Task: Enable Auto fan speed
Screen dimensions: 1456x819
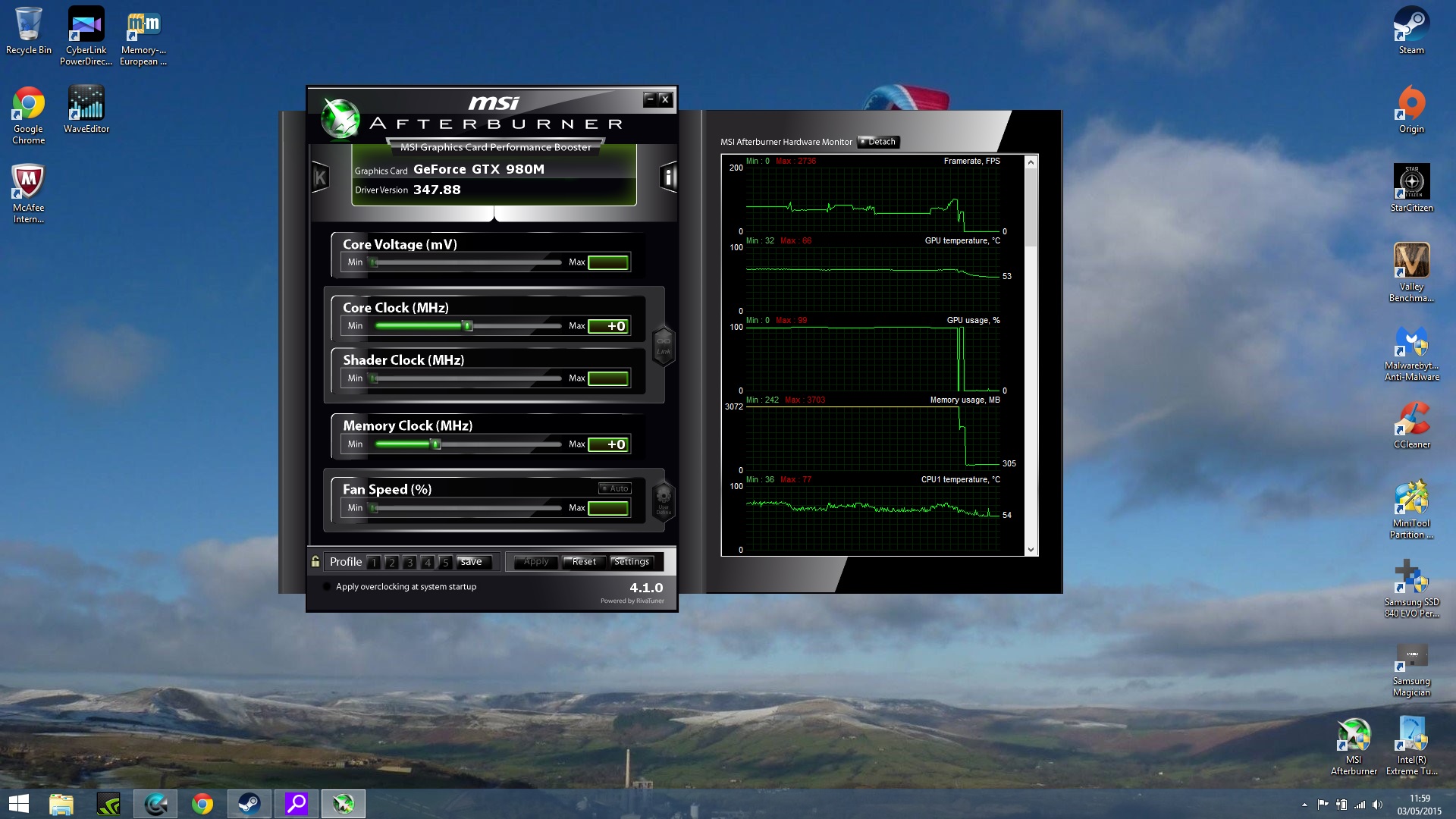Action: tap(615, 488)
